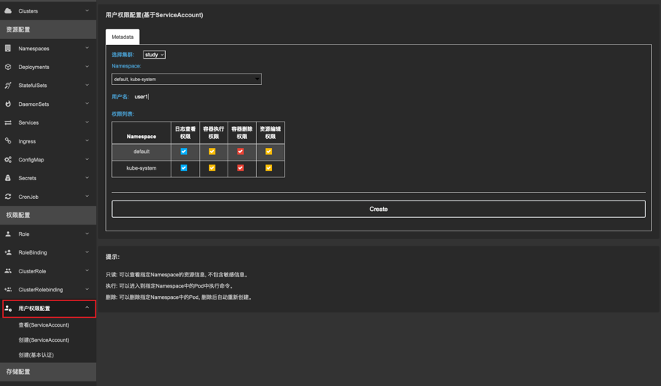Open 创建(基本认证) submenu item
This screenshot has height=386, width=661.
(36, 355)
